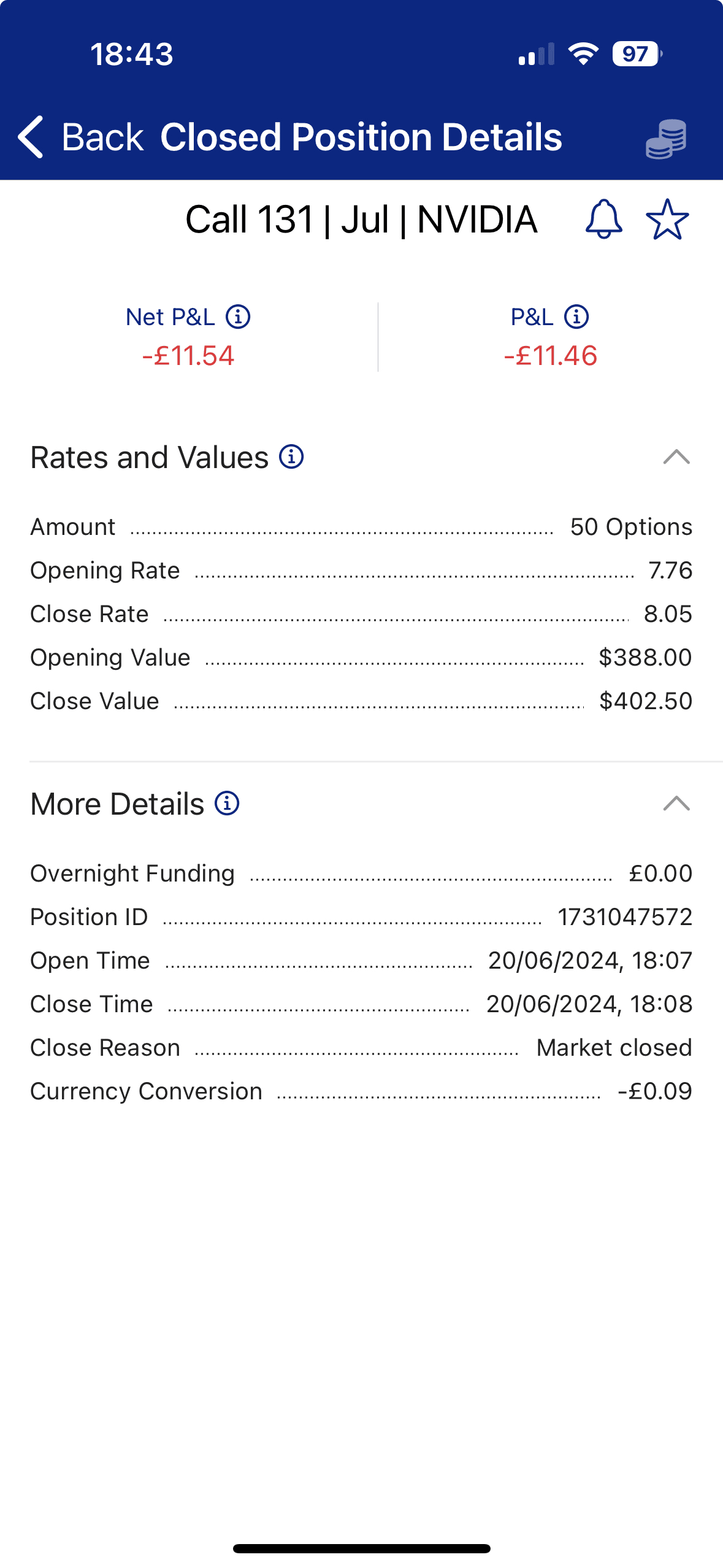Open the P&L info icon
The image size is (723, 1568).
click(576, 317)
